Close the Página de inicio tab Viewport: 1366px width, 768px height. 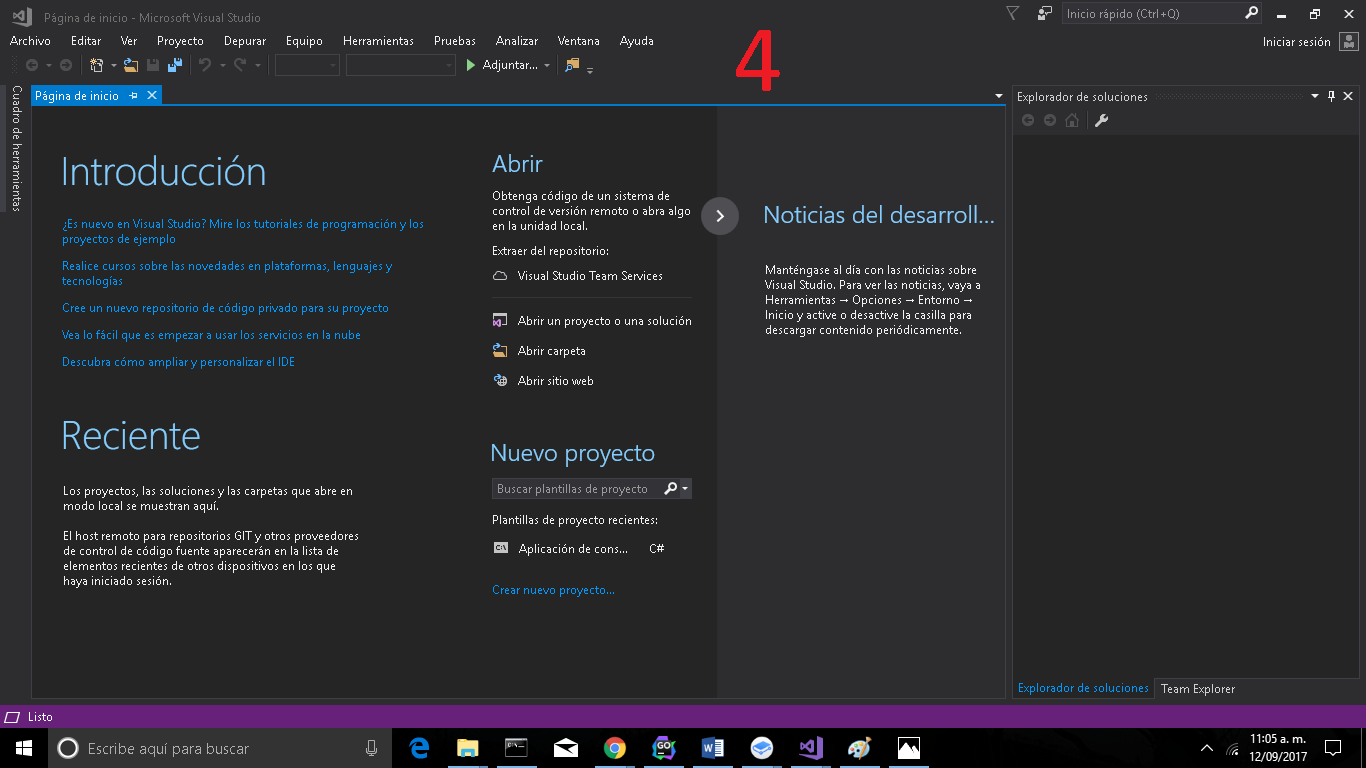(152, 95)
